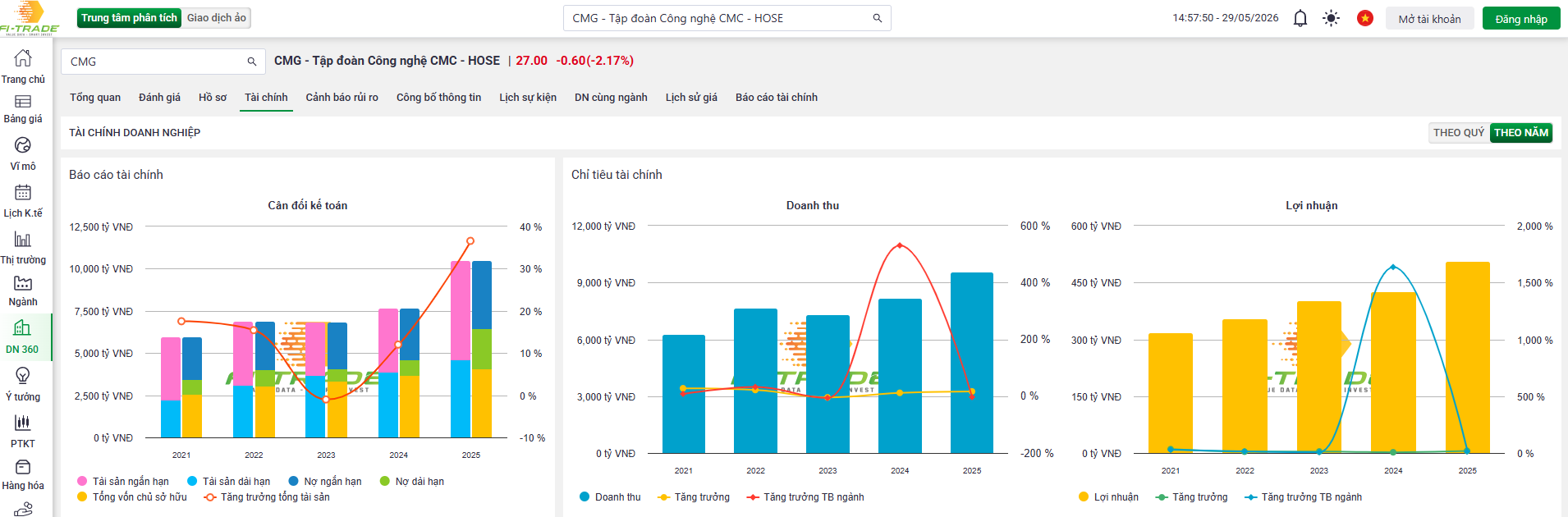The image size is (1568, 517).
Task: Open the Đánh giá tab
Action: (159, 98)
